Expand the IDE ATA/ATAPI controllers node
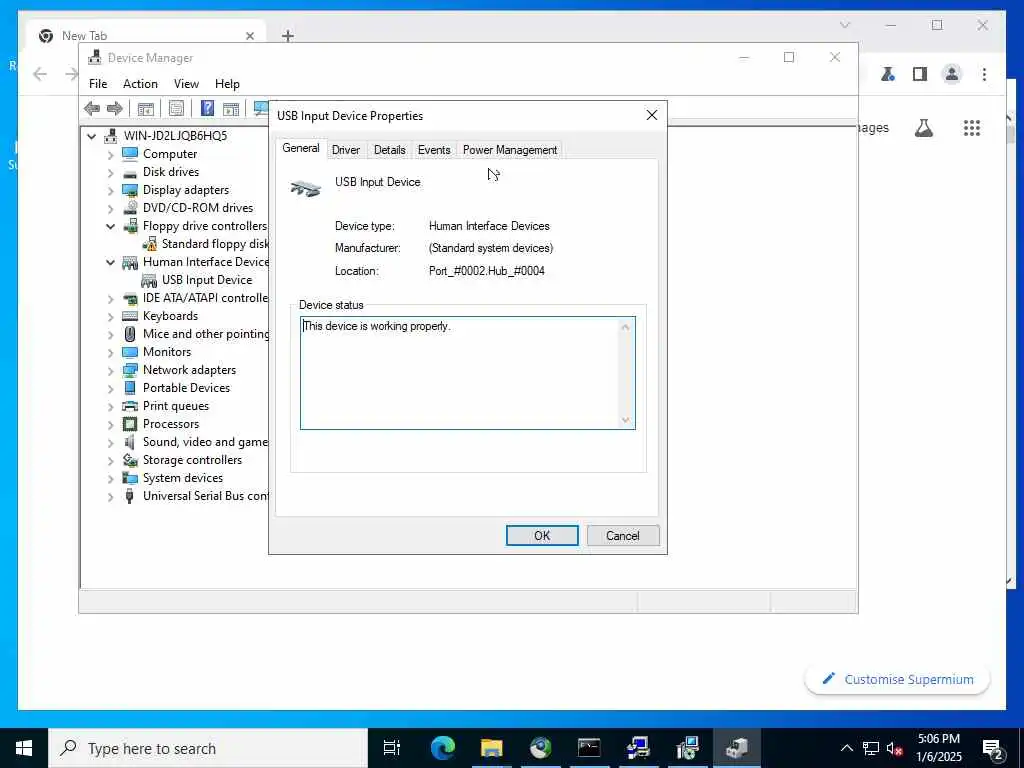 coord(110,299)
